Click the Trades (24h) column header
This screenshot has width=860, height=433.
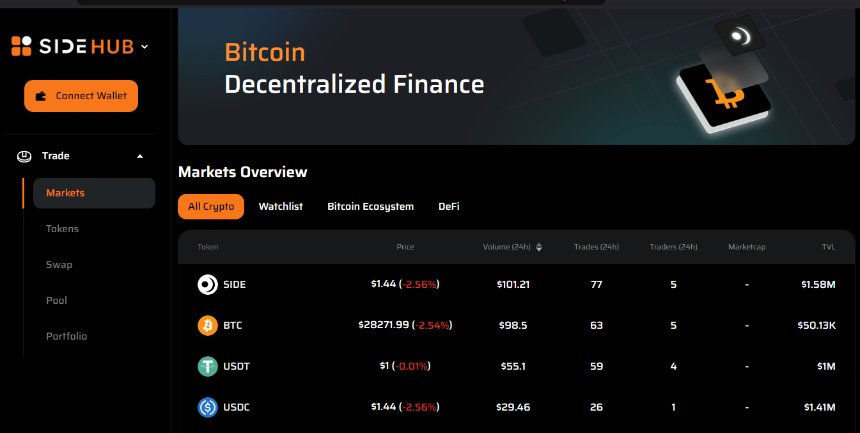[x=596, y=247]
